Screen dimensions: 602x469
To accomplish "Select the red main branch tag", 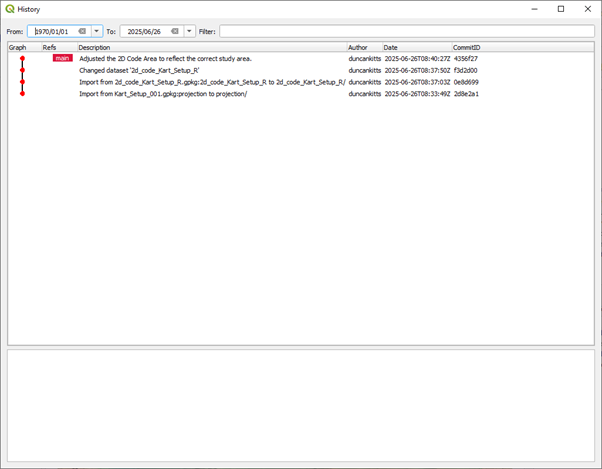I will (x=62, y=59).
